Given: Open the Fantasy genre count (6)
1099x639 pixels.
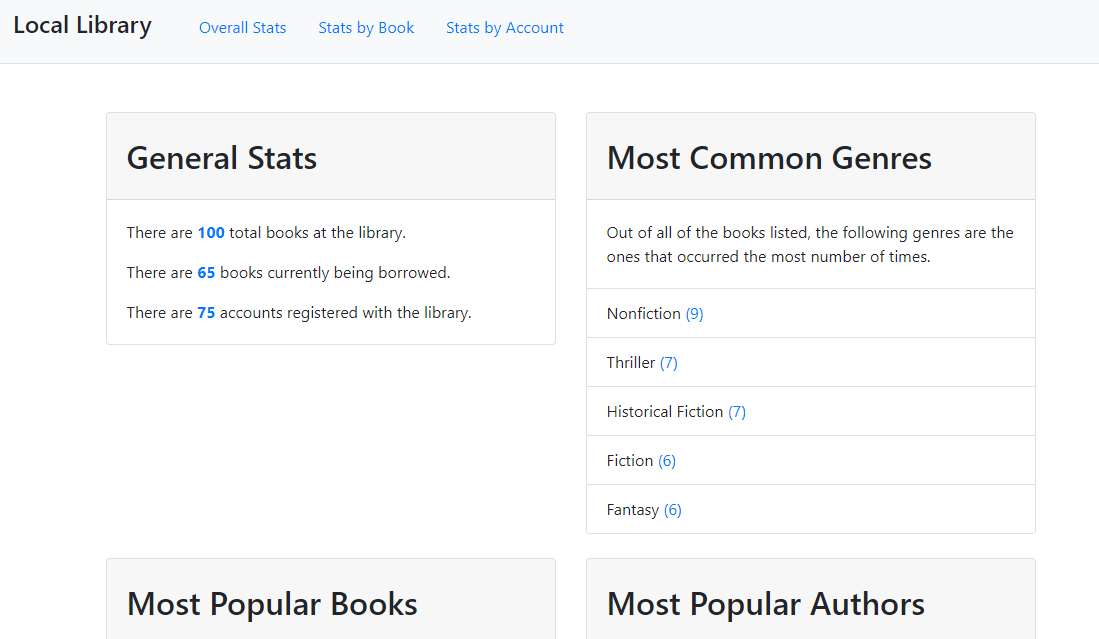Looking at the screenshot, I should click(x=672, y=509).
